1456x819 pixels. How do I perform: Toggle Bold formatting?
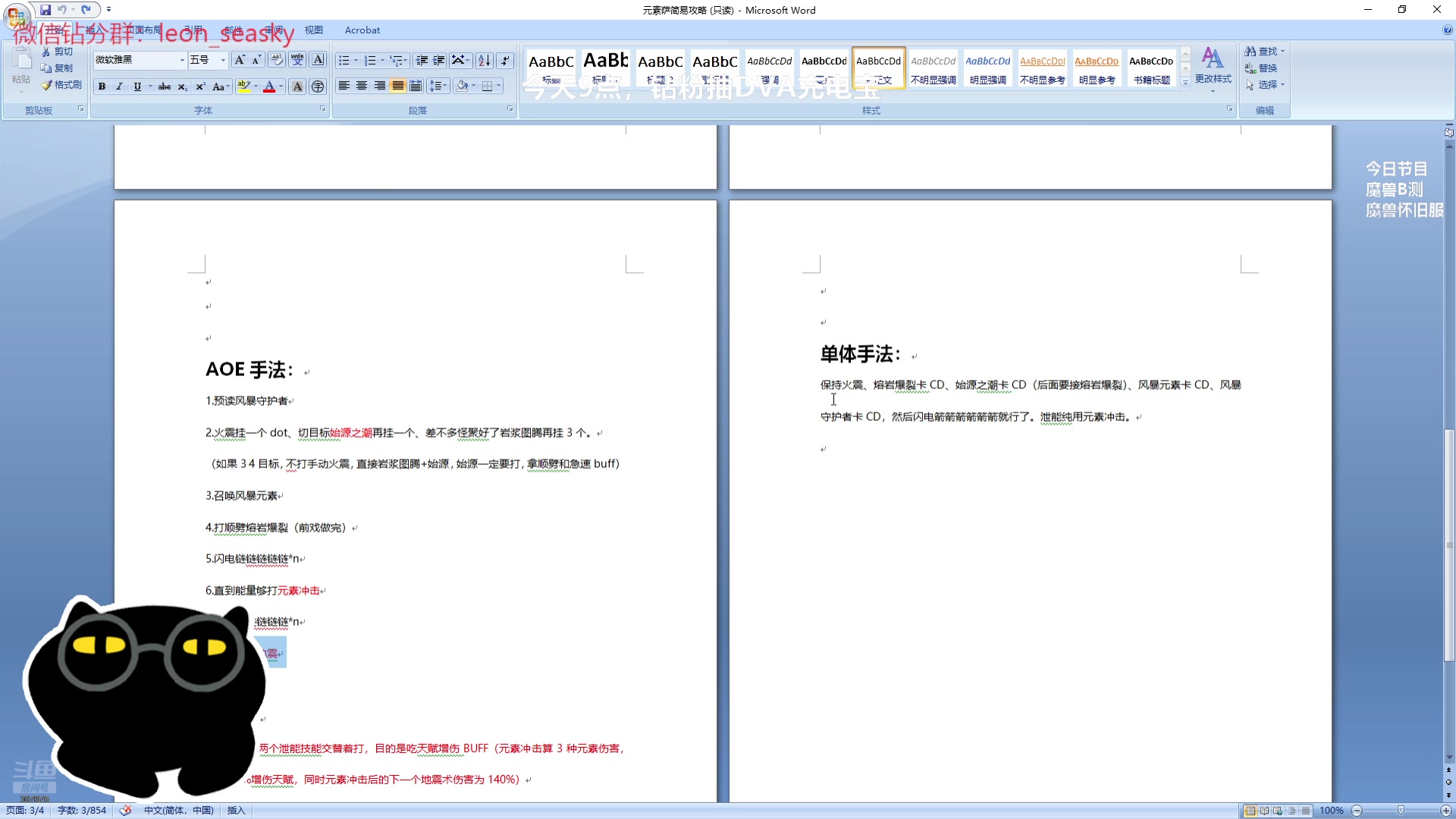click(x=102, y=86)
